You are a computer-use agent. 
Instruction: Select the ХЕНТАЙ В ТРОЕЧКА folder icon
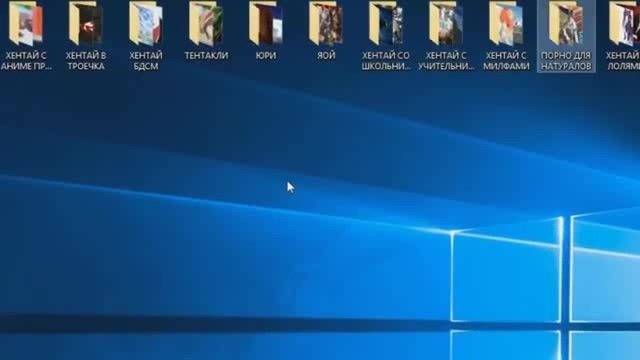[86, 23]
